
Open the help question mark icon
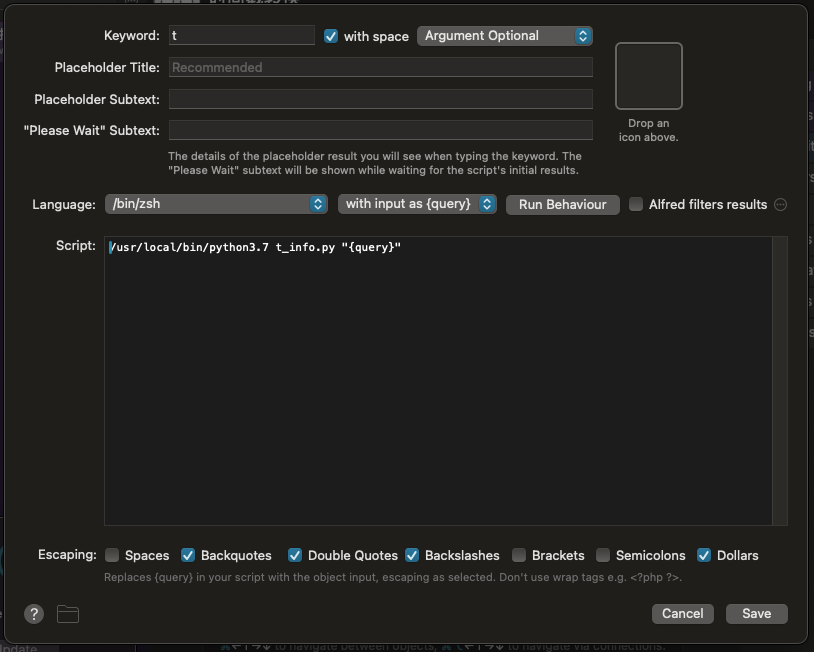pyautogui.click(x=34, y=614)
